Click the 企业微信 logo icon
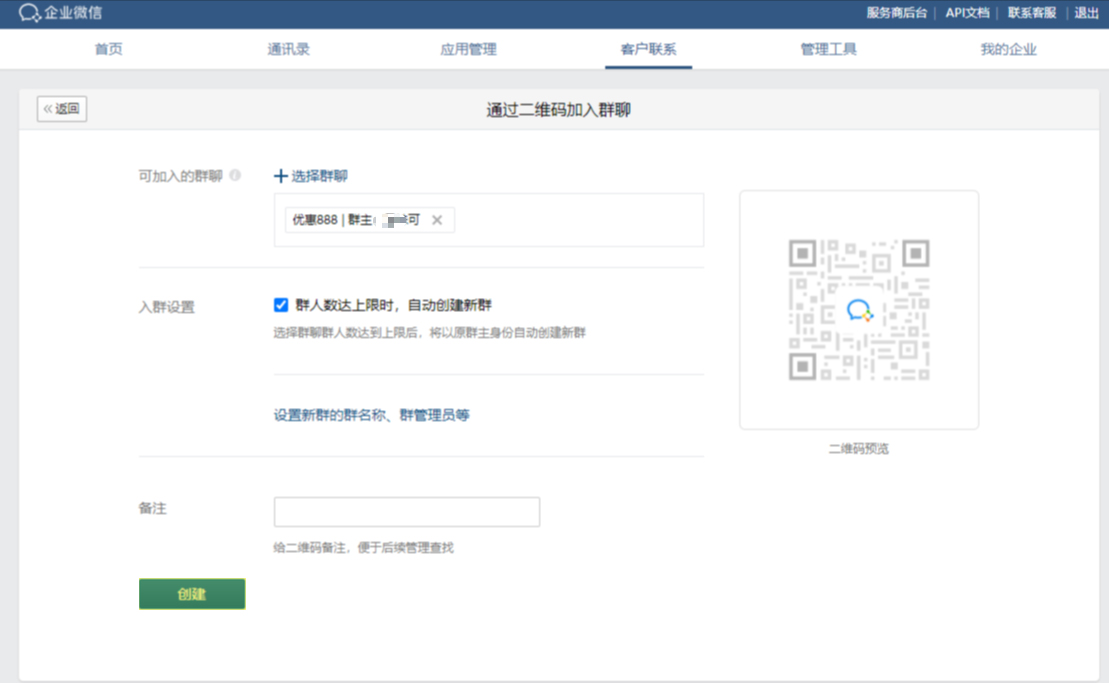This screenshot has height=683, width=1109. click(29, 13)
